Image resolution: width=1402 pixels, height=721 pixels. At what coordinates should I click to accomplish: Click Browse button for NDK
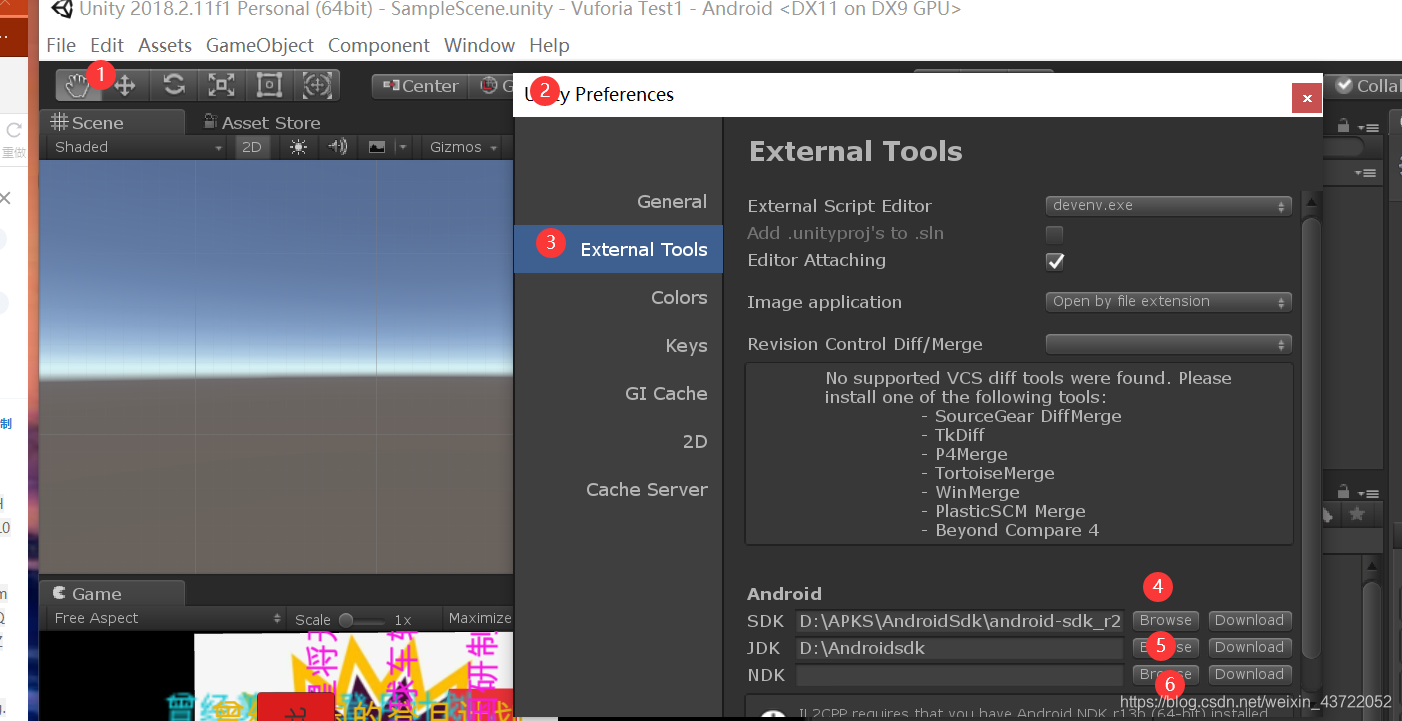(x=1165, y=674)
